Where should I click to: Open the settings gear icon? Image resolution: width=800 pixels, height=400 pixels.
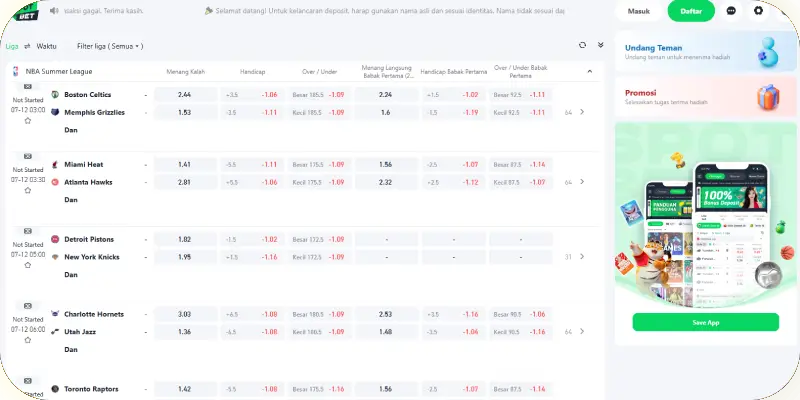(758, 11)
